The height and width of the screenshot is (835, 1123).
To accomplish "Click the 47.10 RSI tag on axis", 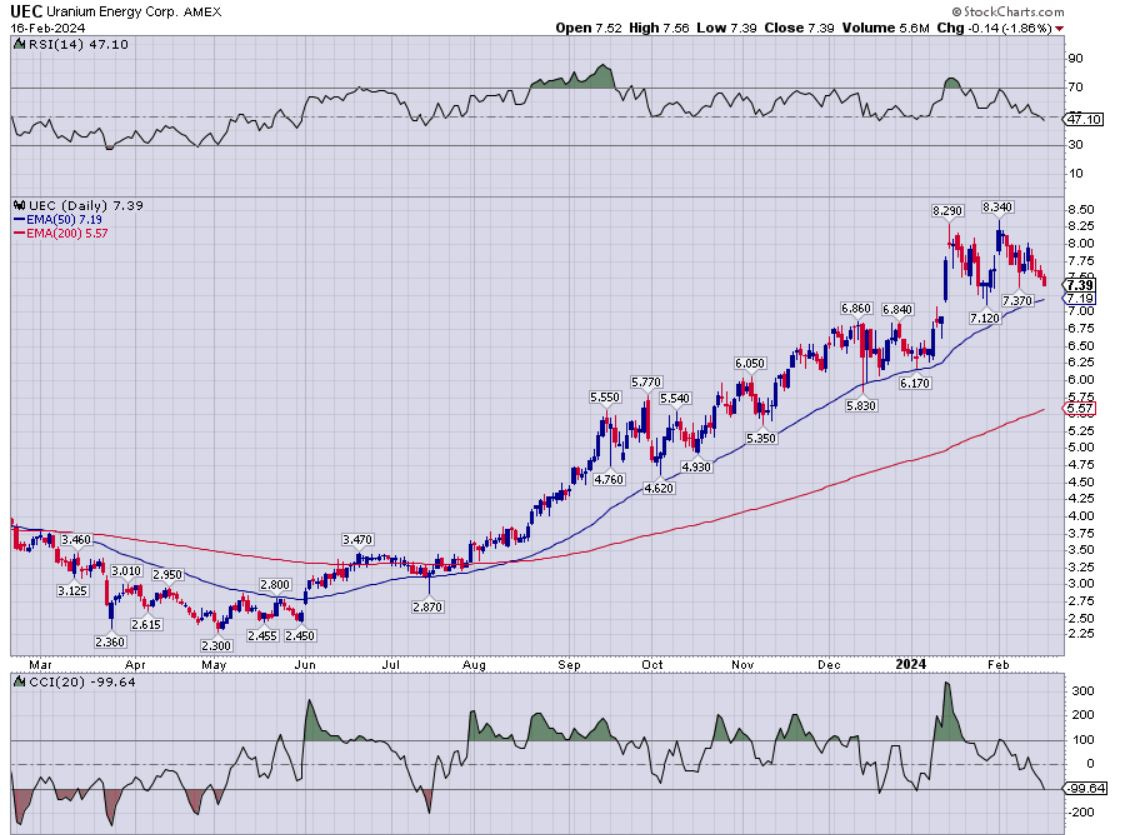I will 1084,119.
